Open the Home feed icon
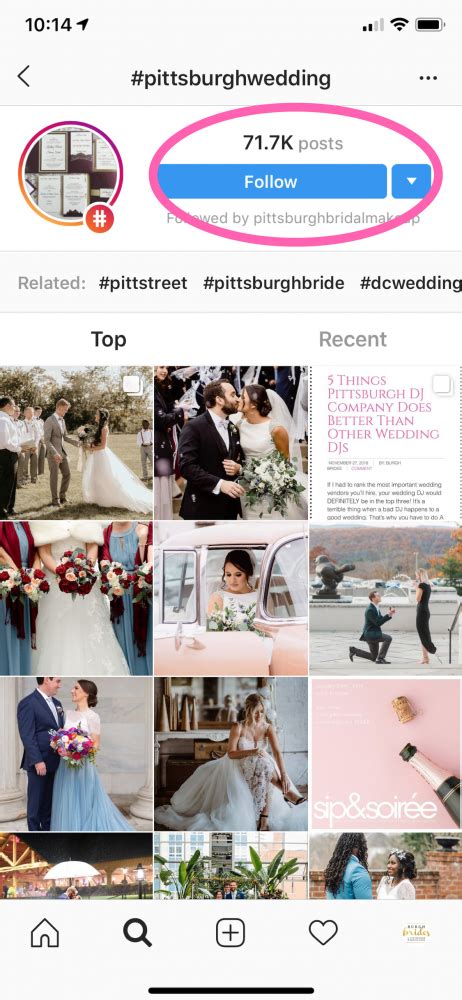This screenshot has width=462, height=1000. click(x=45, y=934)
